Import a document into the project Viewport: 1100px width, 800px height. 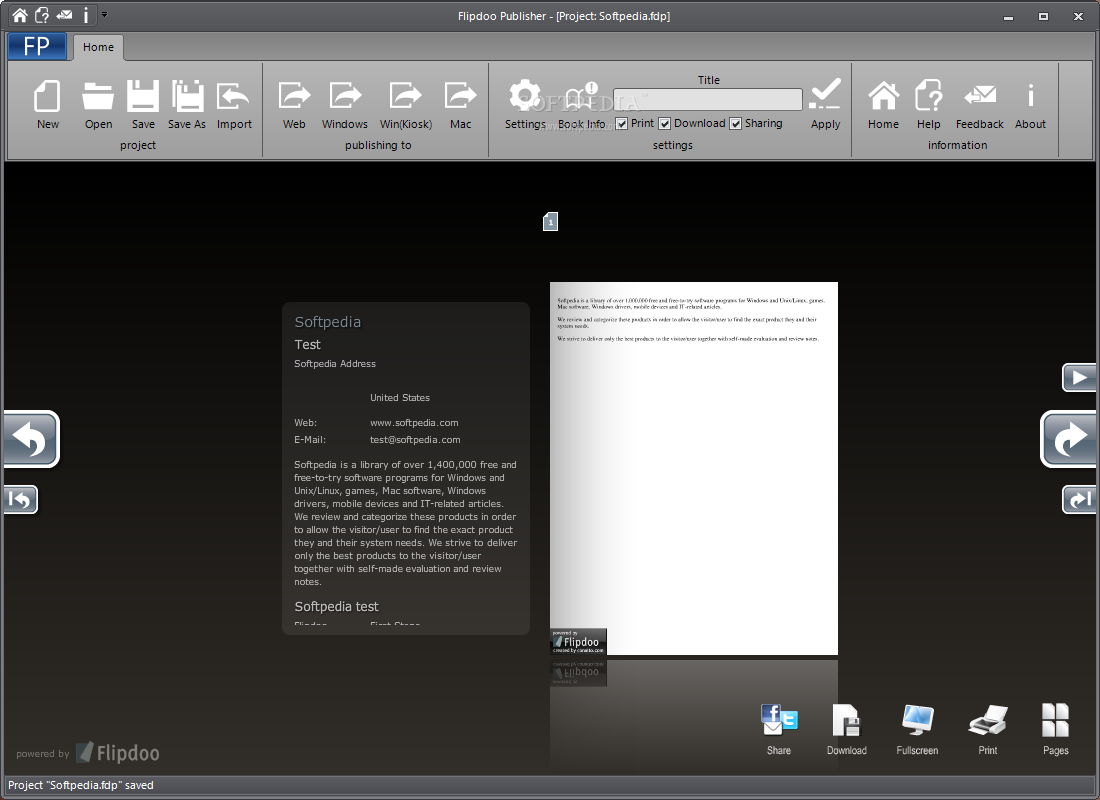coord(234,104)
